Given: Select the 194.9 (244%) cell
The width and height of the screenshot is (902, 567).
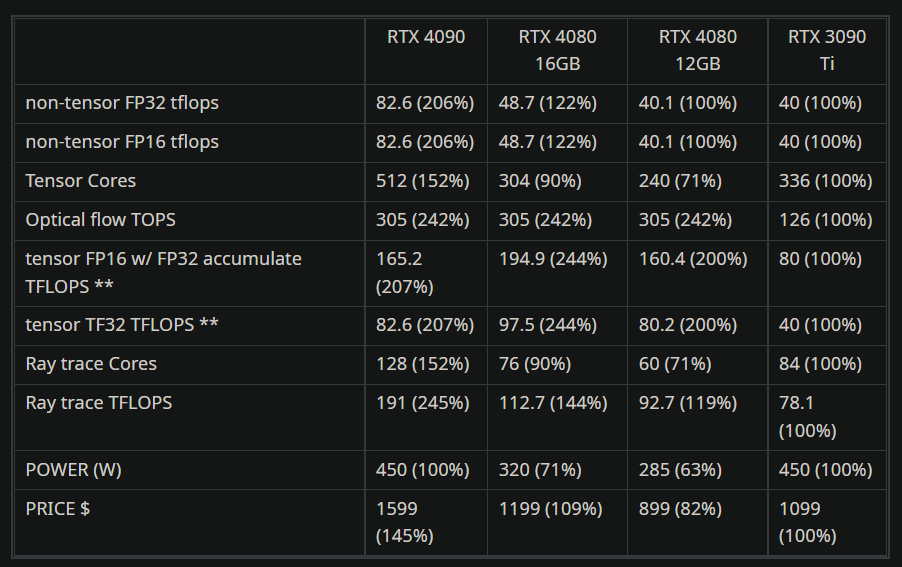Looking at the screenshot, I should pyautogui.click(x=553, y=259).
